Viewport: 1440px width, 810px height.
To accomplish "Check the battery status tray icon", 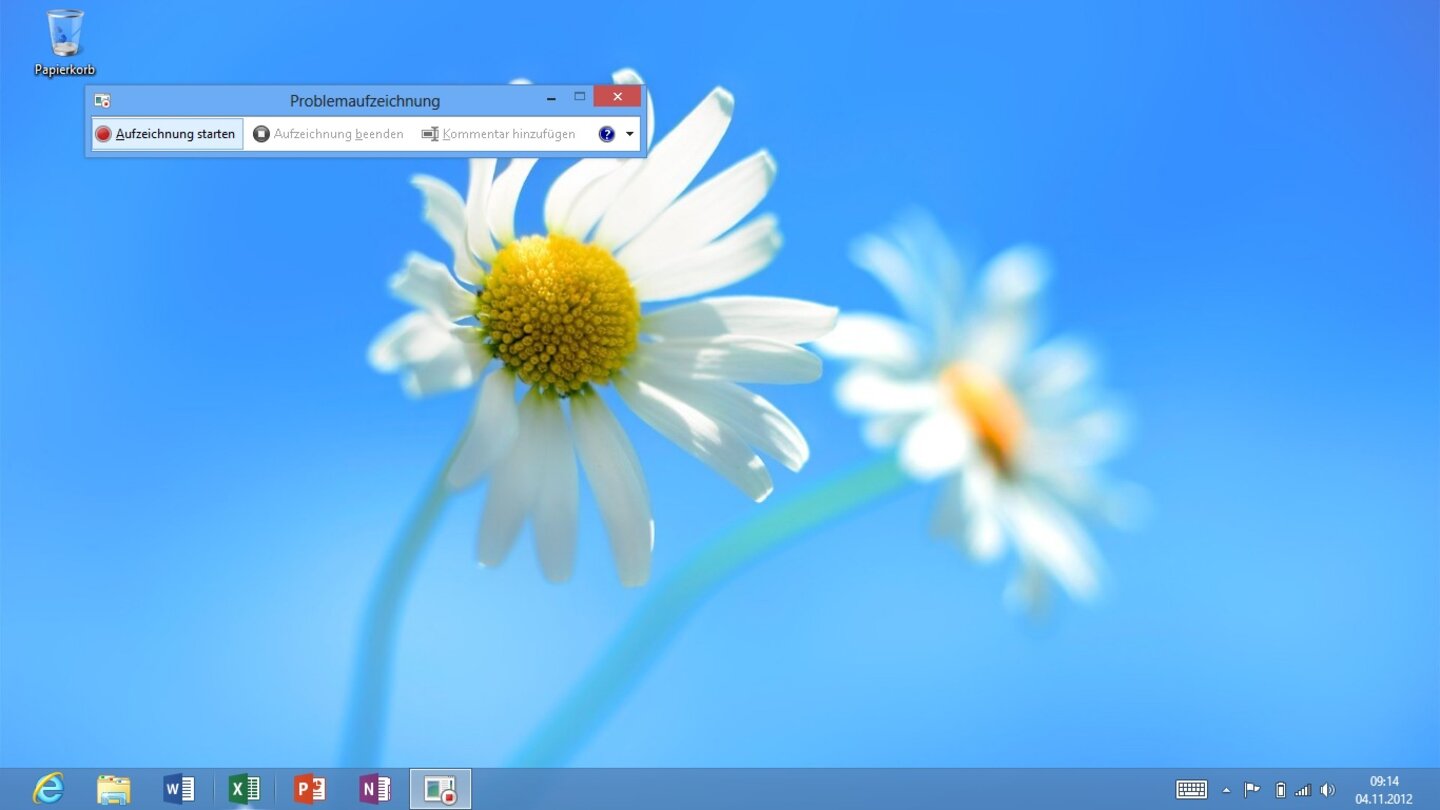I will click(x=1280, y=790).
